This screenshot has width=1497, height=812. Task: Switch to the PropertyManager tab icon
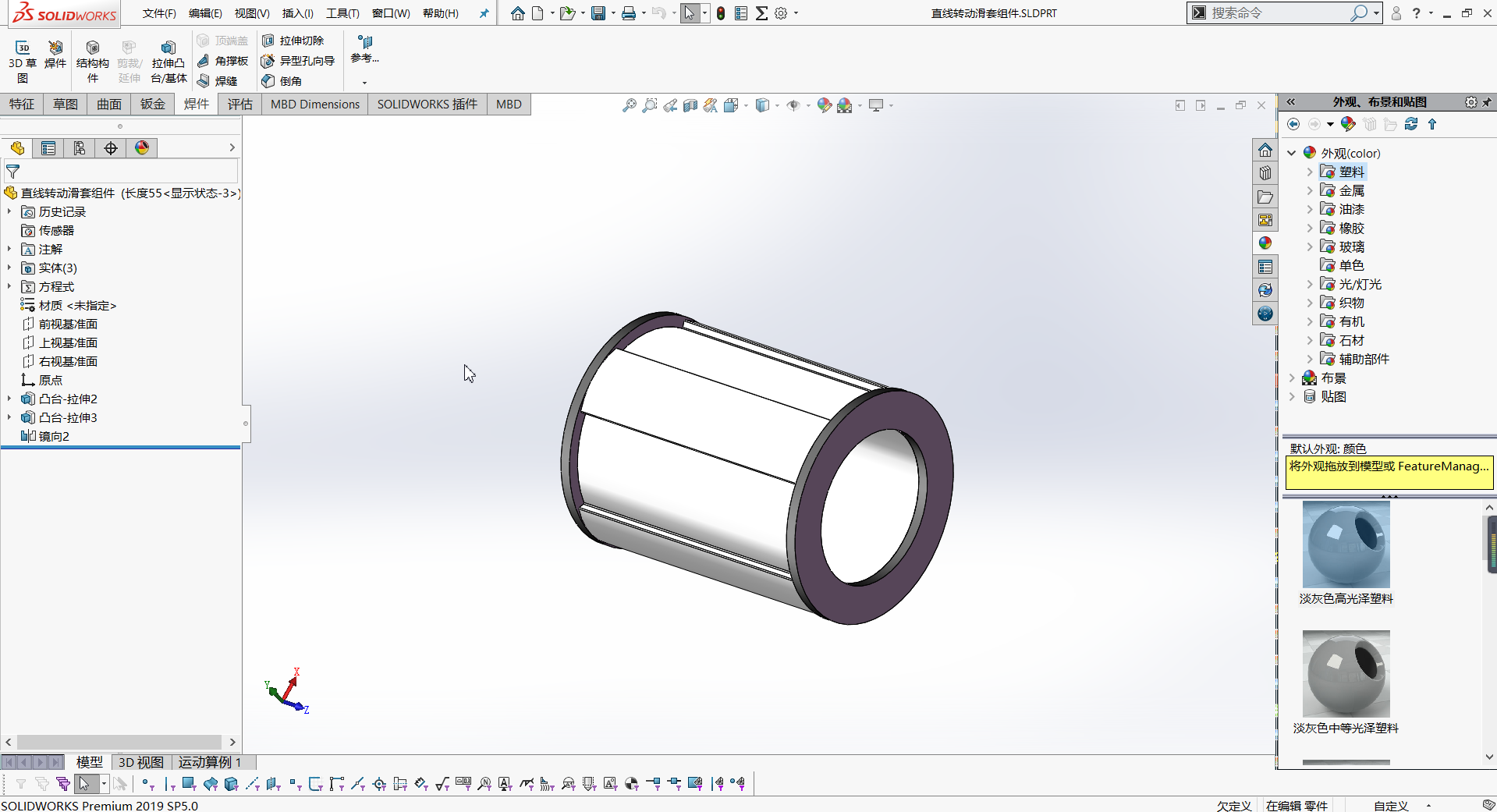(48, 148)
